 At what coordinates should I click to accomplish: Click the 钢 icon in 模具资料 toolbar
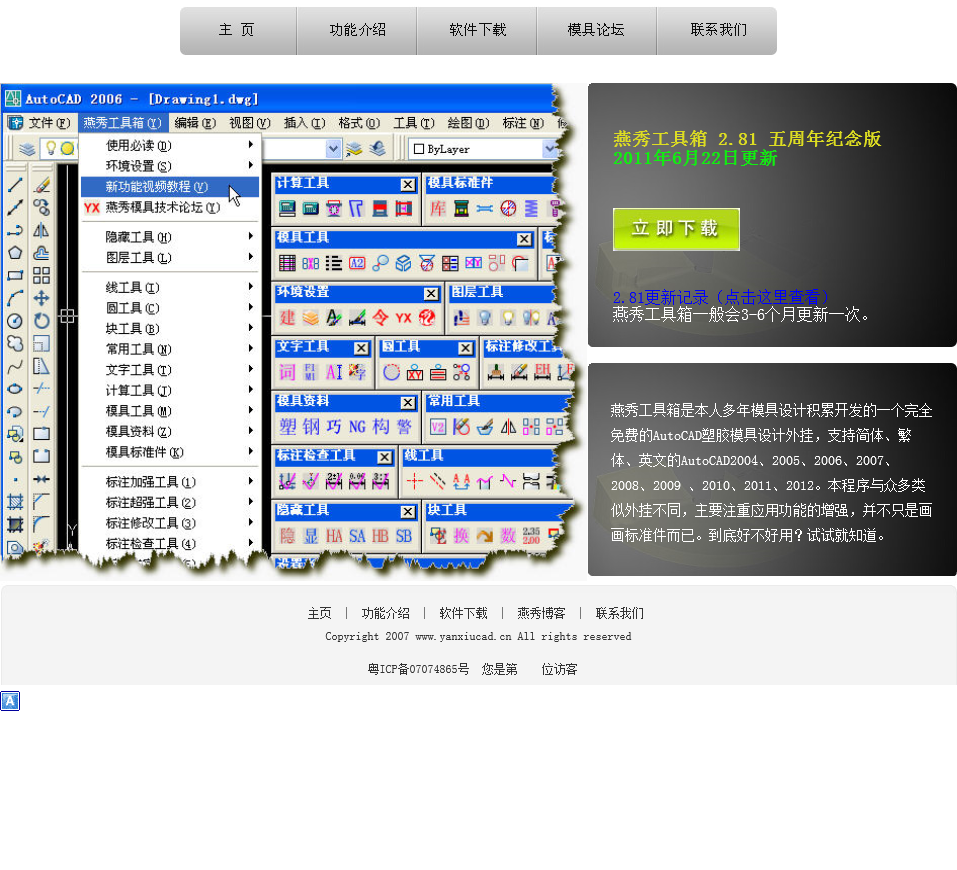tap(311, 426)
